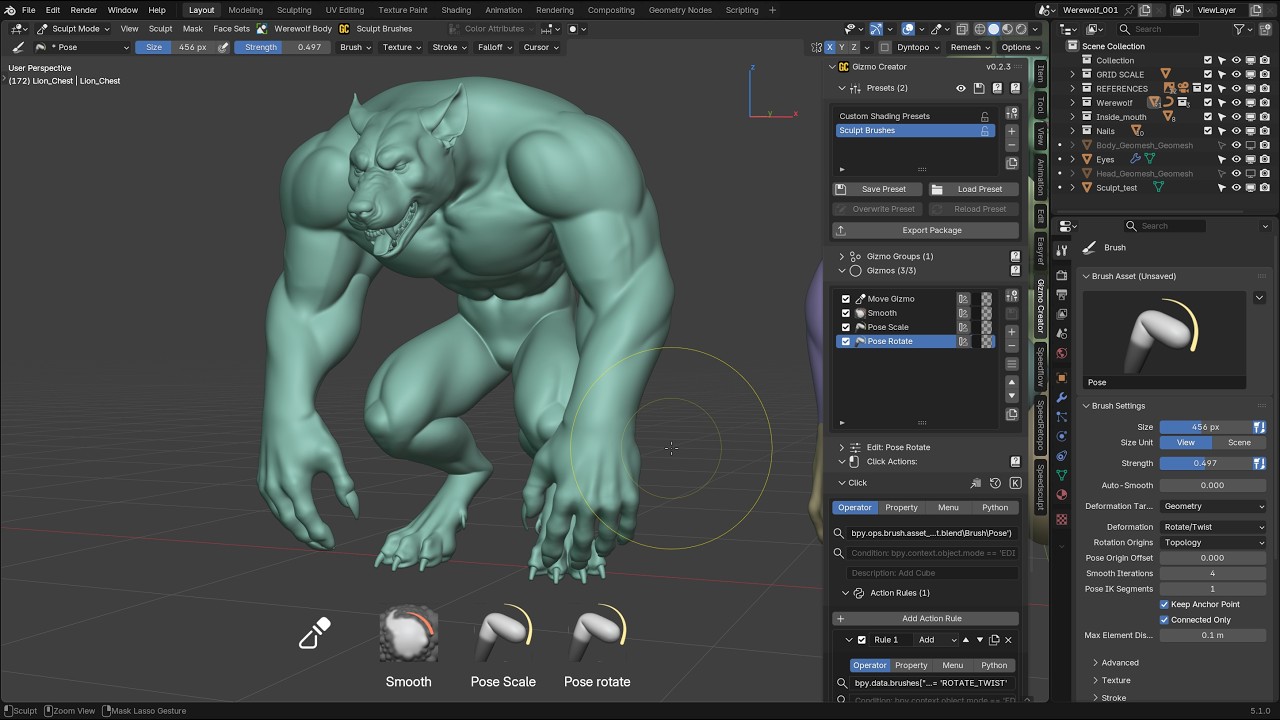1280x720 pixels.
Task: Hide the Werewolf collection in outliner
Action: coord(1236,102)
